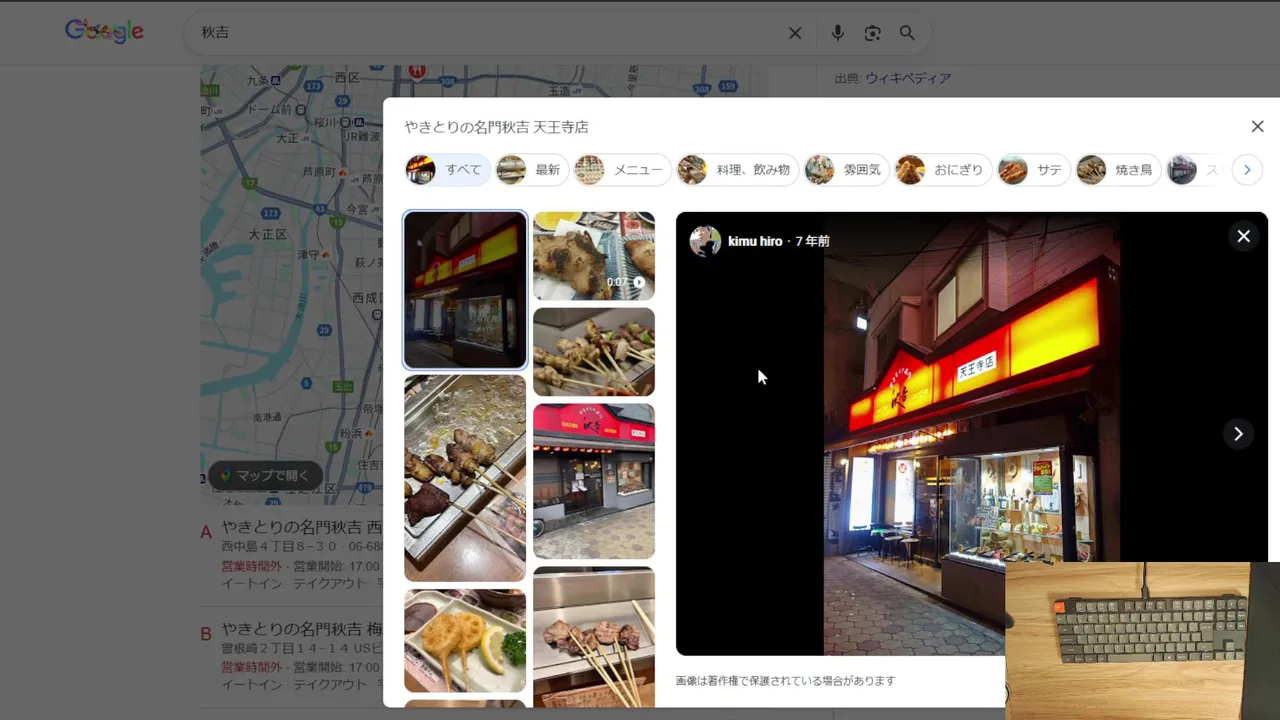Start voice search with microphone icon
The height and width of the screenshot is (720, 1280).
tap(838, 33)
